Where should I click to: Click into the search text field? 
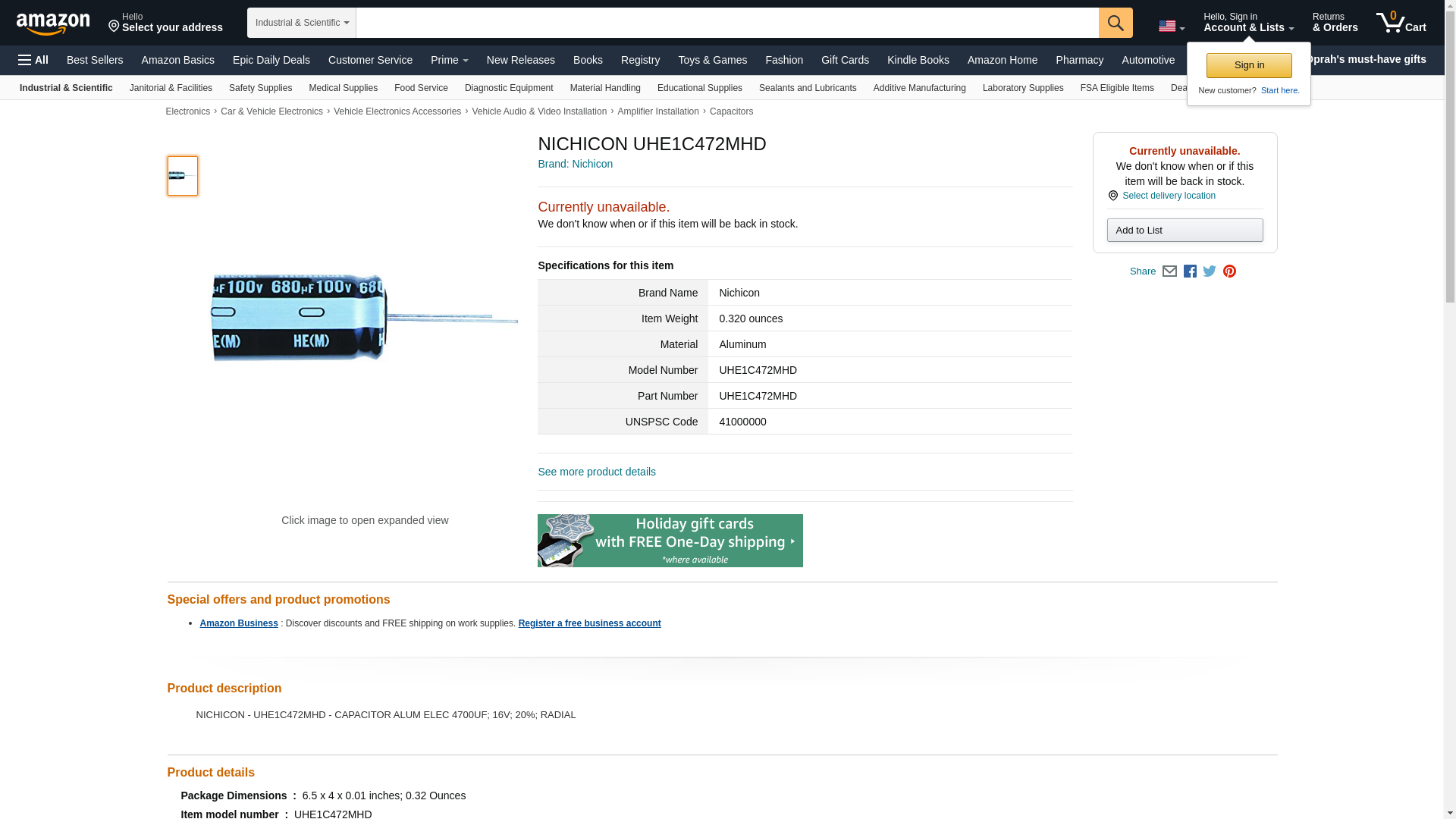click(726, 23)
